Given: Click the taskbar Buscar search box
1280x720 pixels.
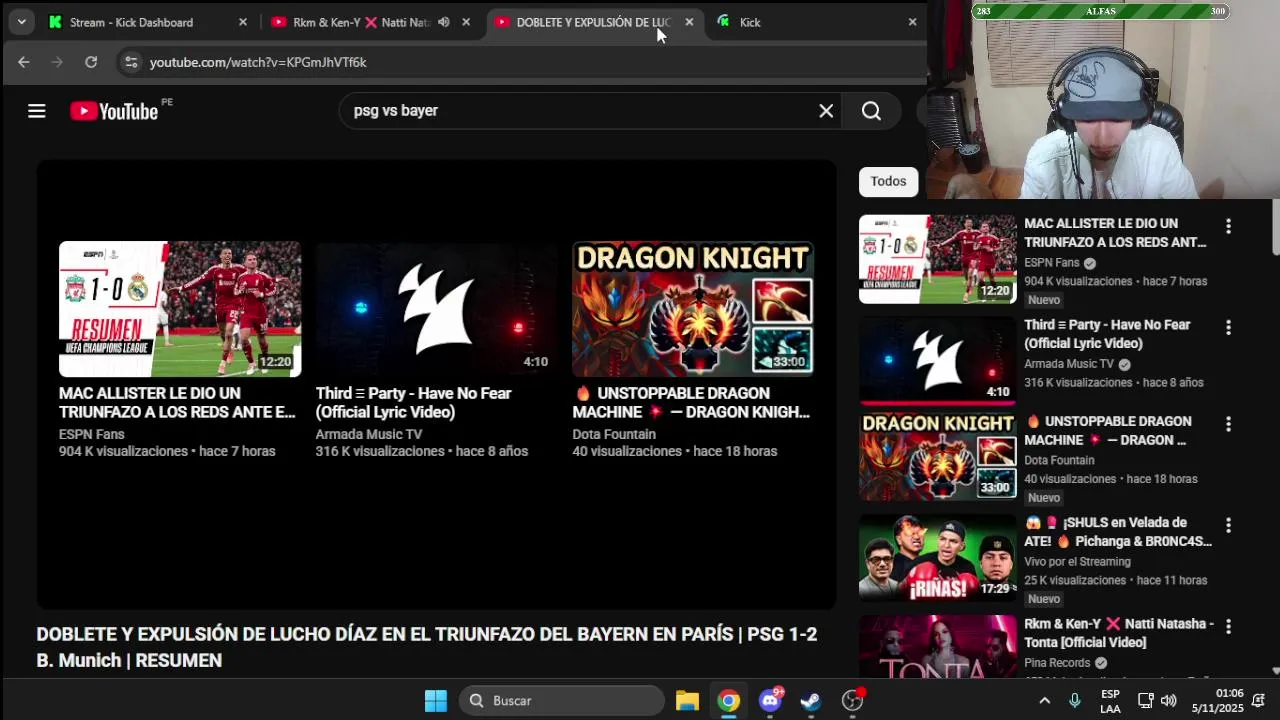Looking at the screenshot, I should coord(562,701).
